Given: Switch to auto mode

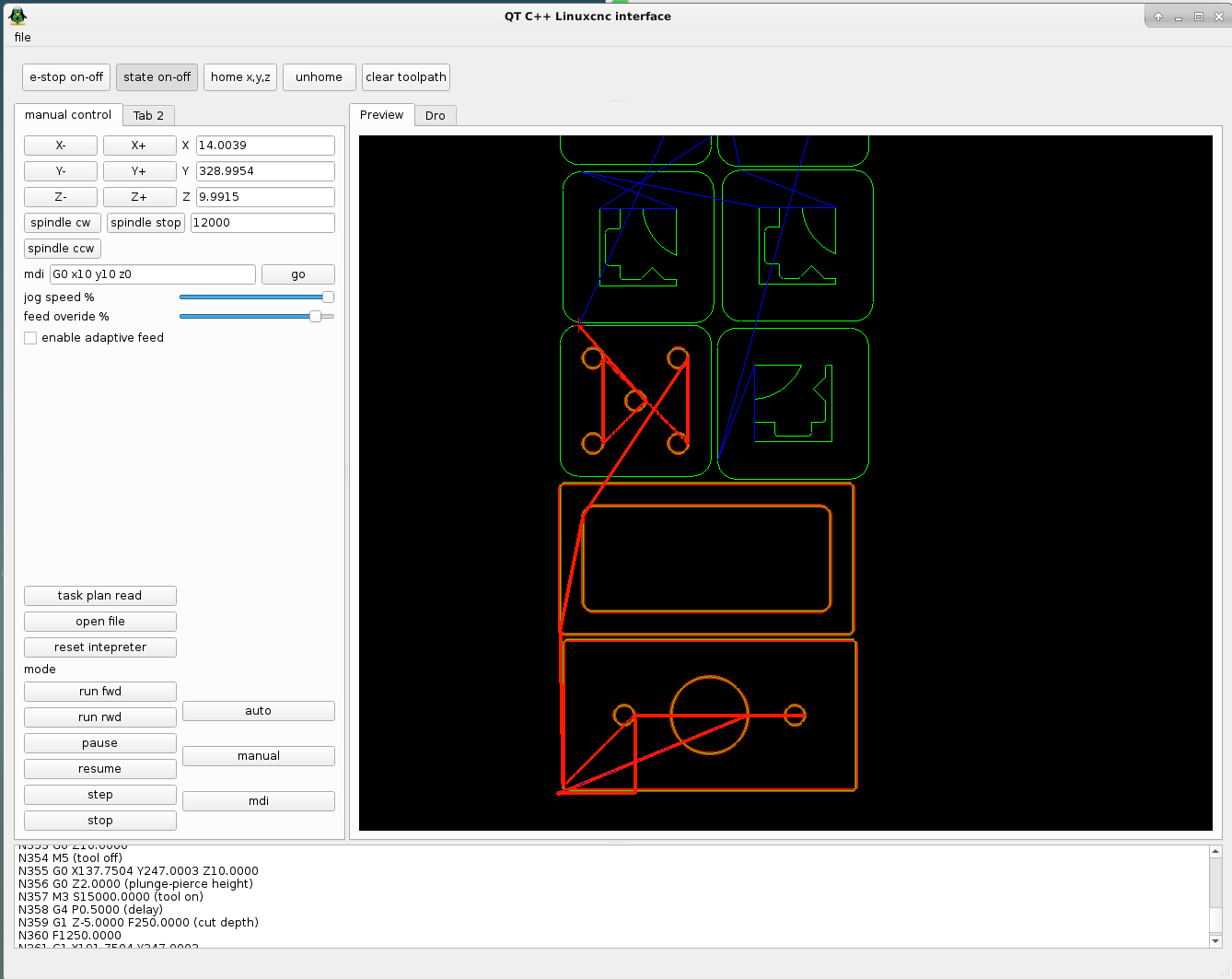Looking at the screenshot, I should [x=258, y=711].
